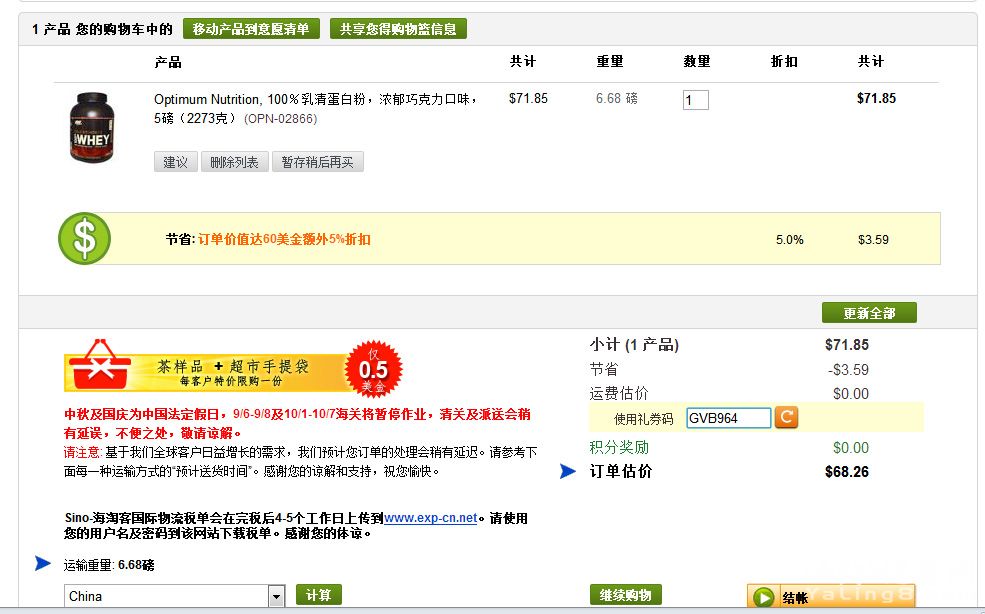Click the 小计 (1 产品) label

point(634,344)
